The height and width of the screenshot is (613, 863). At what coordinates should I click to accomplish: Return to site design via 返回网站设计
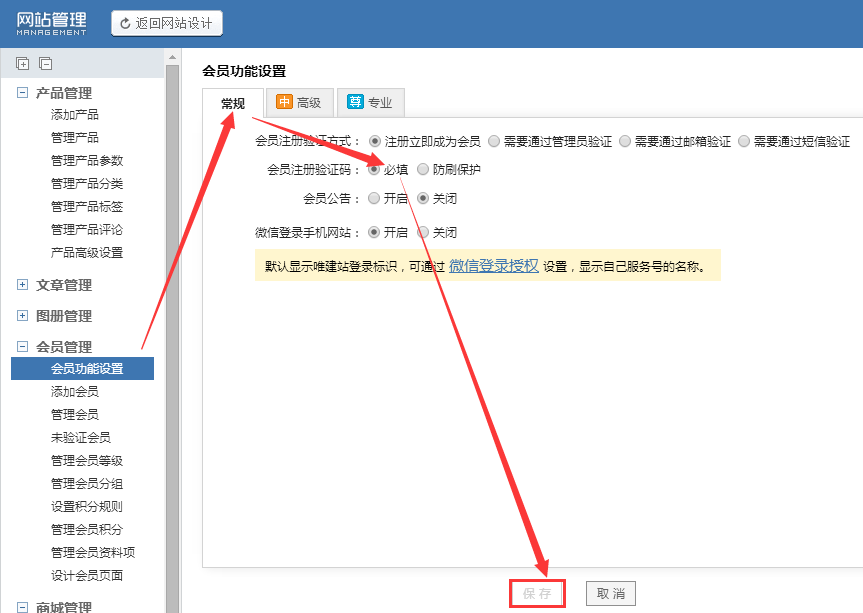[167, 23]
